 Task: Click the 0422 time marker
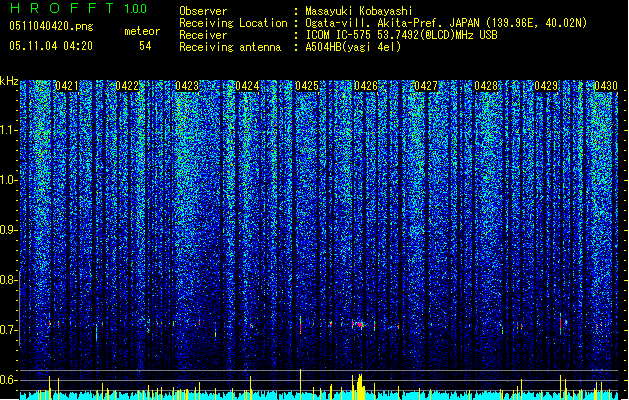(127, 86)
